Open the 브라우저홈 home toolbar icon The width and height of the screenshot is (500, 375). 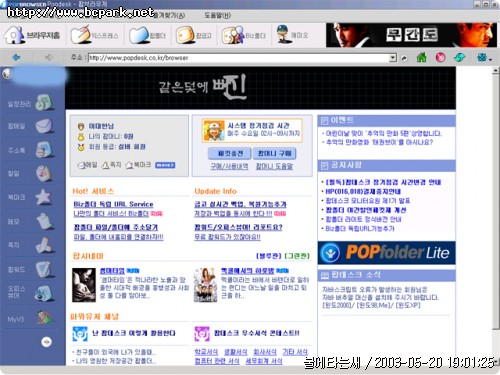pyautogui.click(x=32, y=35)
